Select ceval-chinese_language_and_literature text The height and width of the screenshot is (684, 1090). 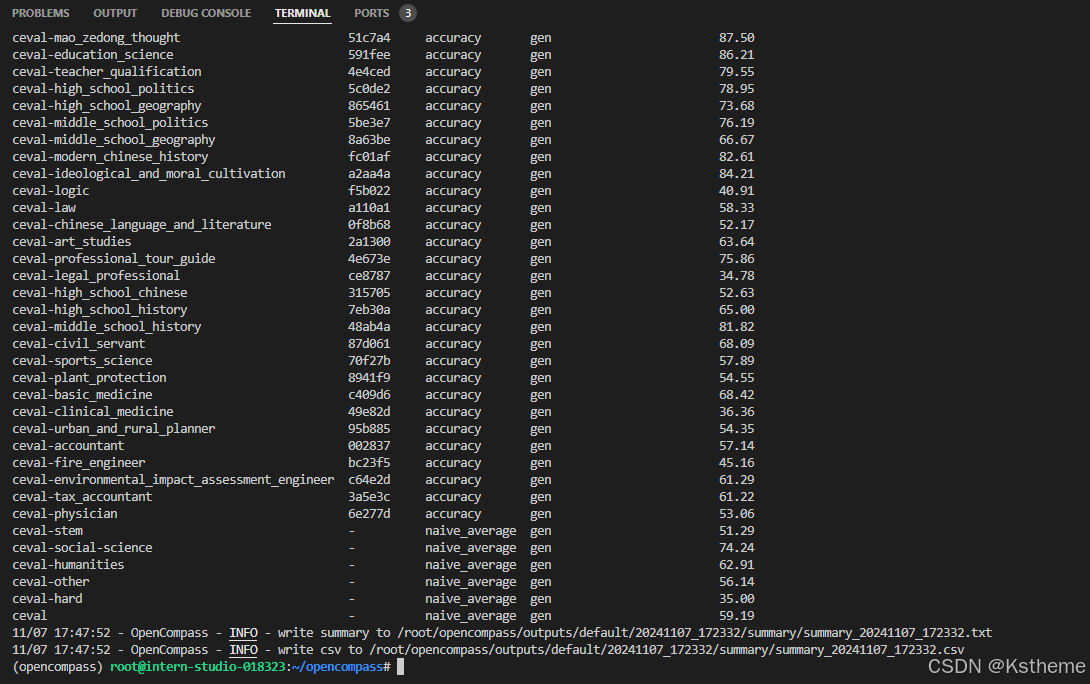[142, 225]
